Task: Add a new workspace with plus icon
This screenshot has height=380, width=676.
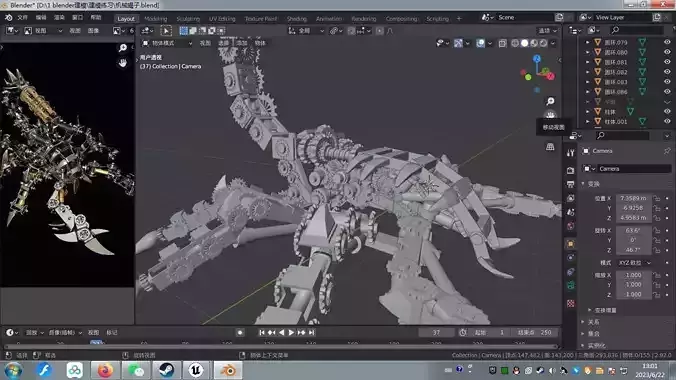Action: click(x=459, y=19)
